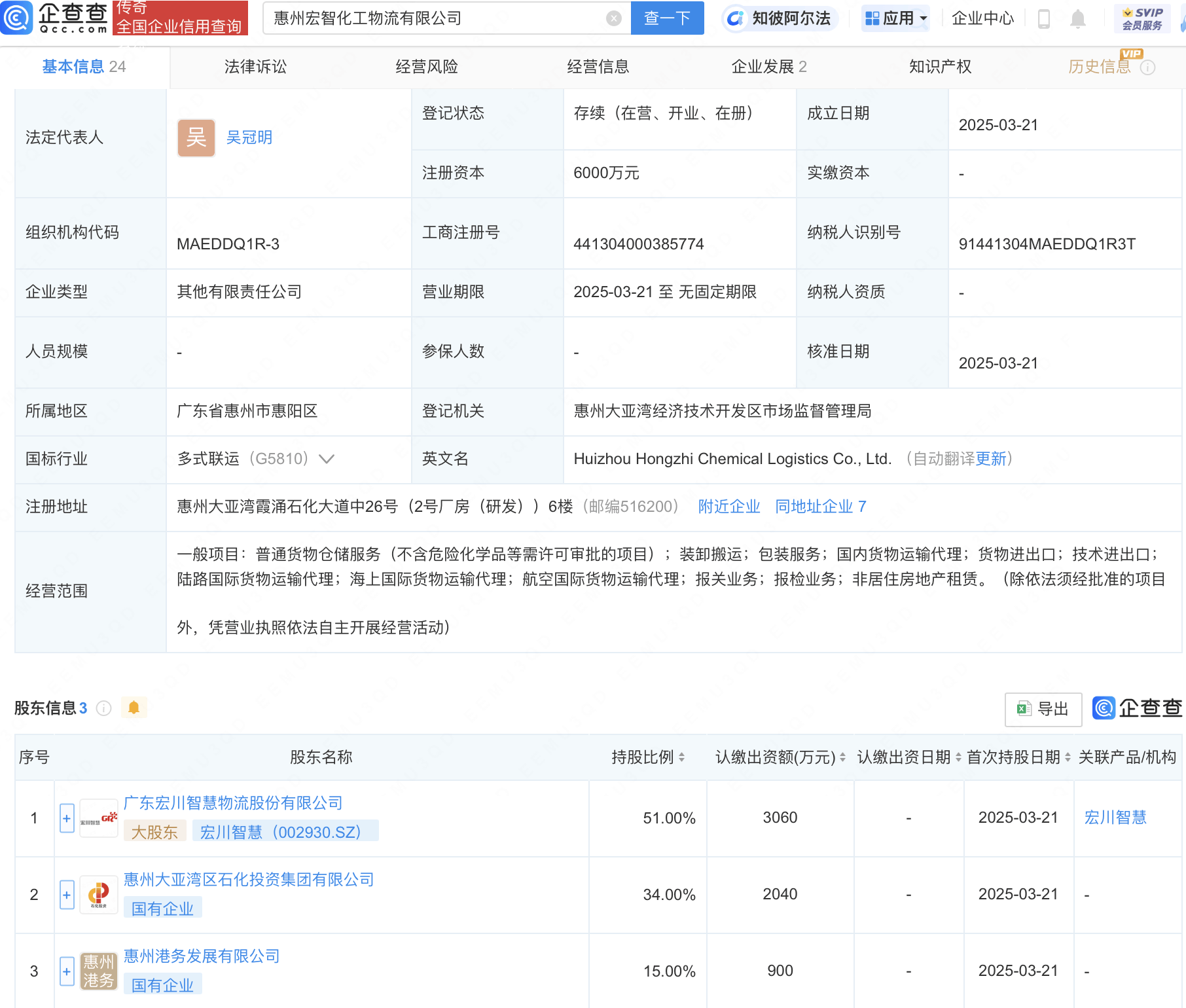This screenshot has width=1186, height=1008.
Task: Click 51.00% shareholding value
Action: [669, 818]
